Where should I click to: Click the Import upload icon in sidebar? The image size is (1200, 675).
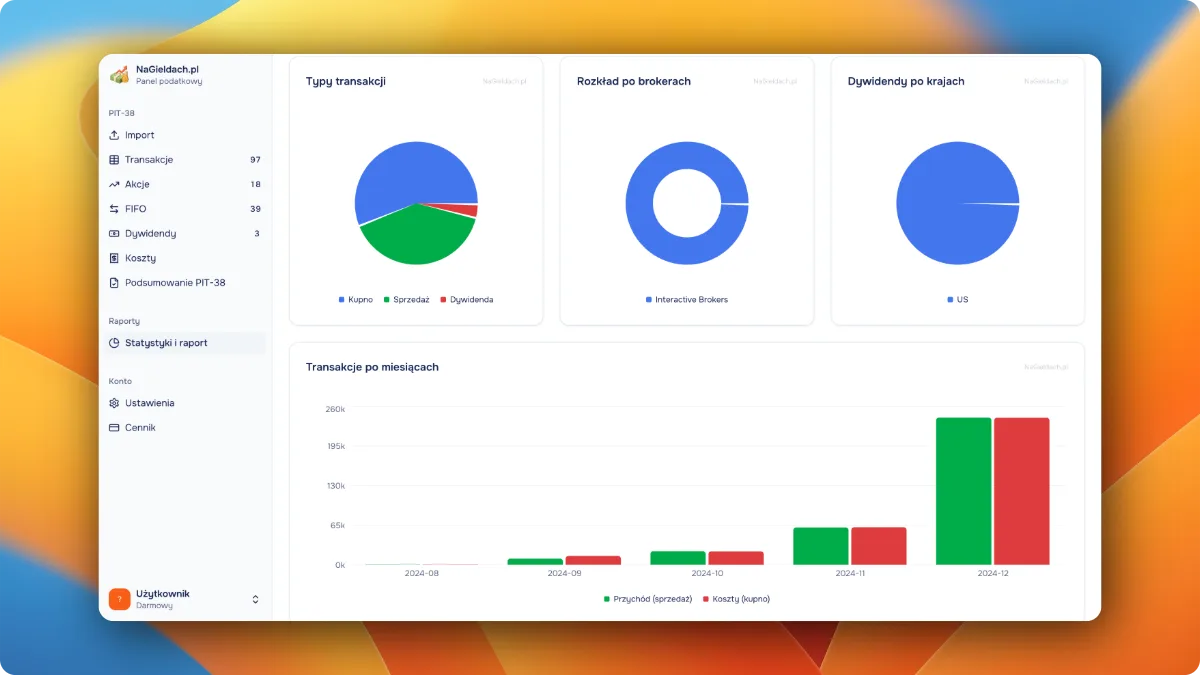click(114, 135)
